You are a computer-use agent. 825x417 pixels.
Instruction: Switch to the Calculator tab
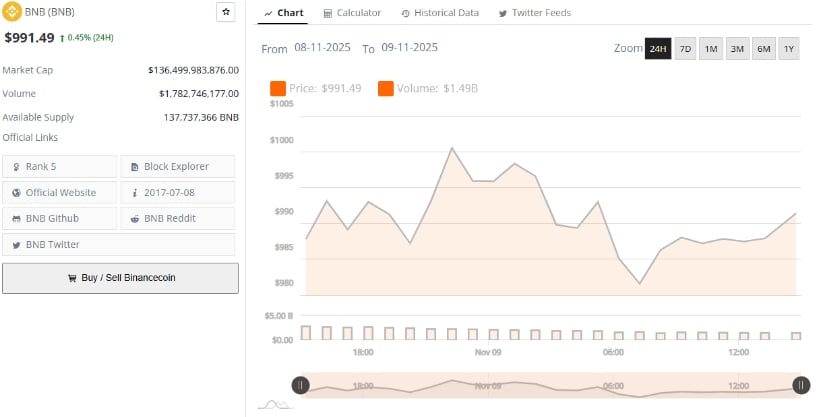[x=352, y=13]
